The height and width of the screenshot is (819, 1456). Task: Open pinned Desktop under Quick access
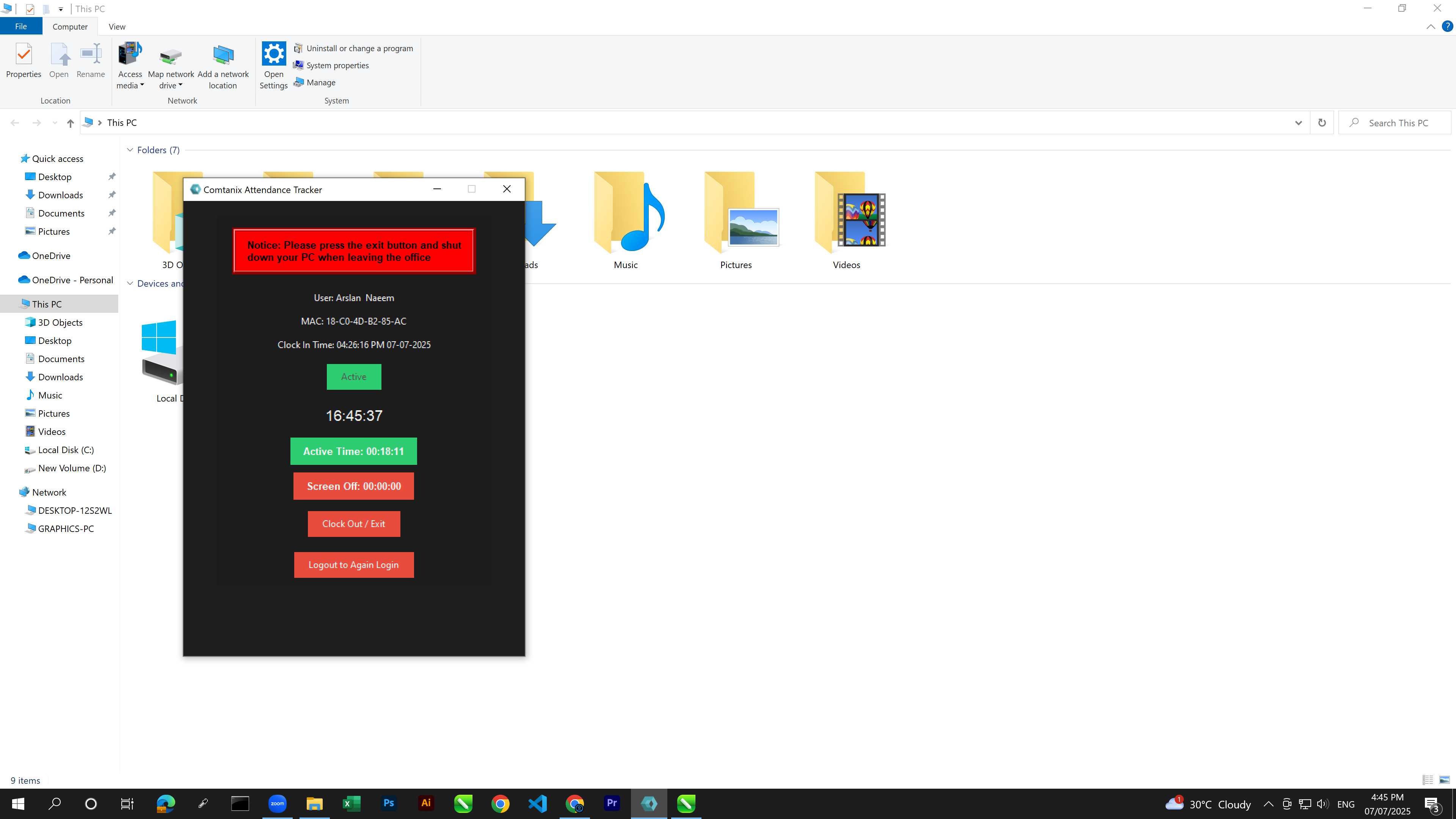(55, 177)
